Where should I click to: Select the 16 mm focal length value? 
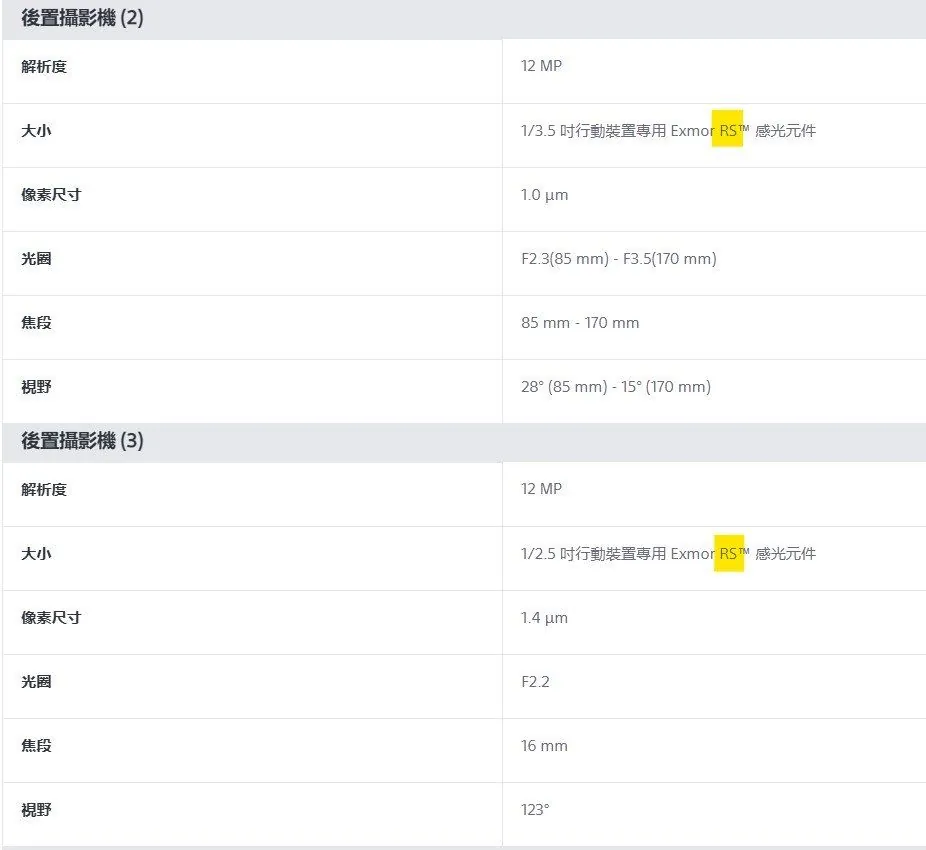pos(544,746)
